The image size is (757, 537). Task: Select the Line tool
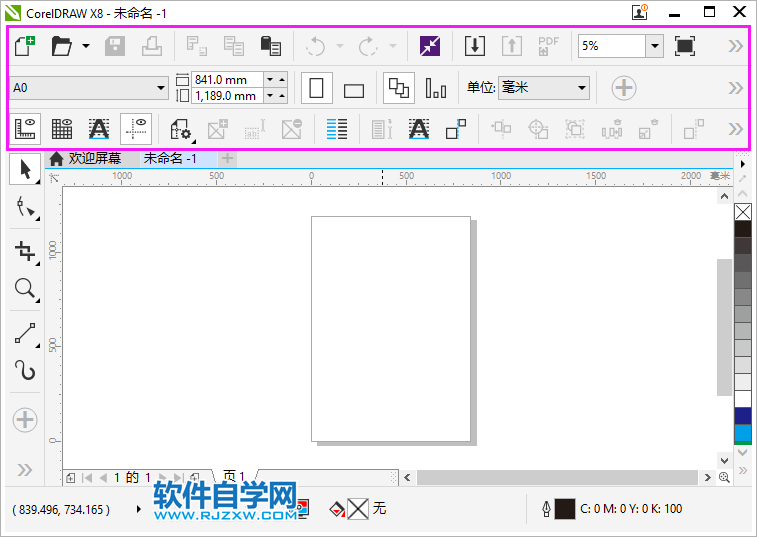pyautogui.click(x=25, y=333)
